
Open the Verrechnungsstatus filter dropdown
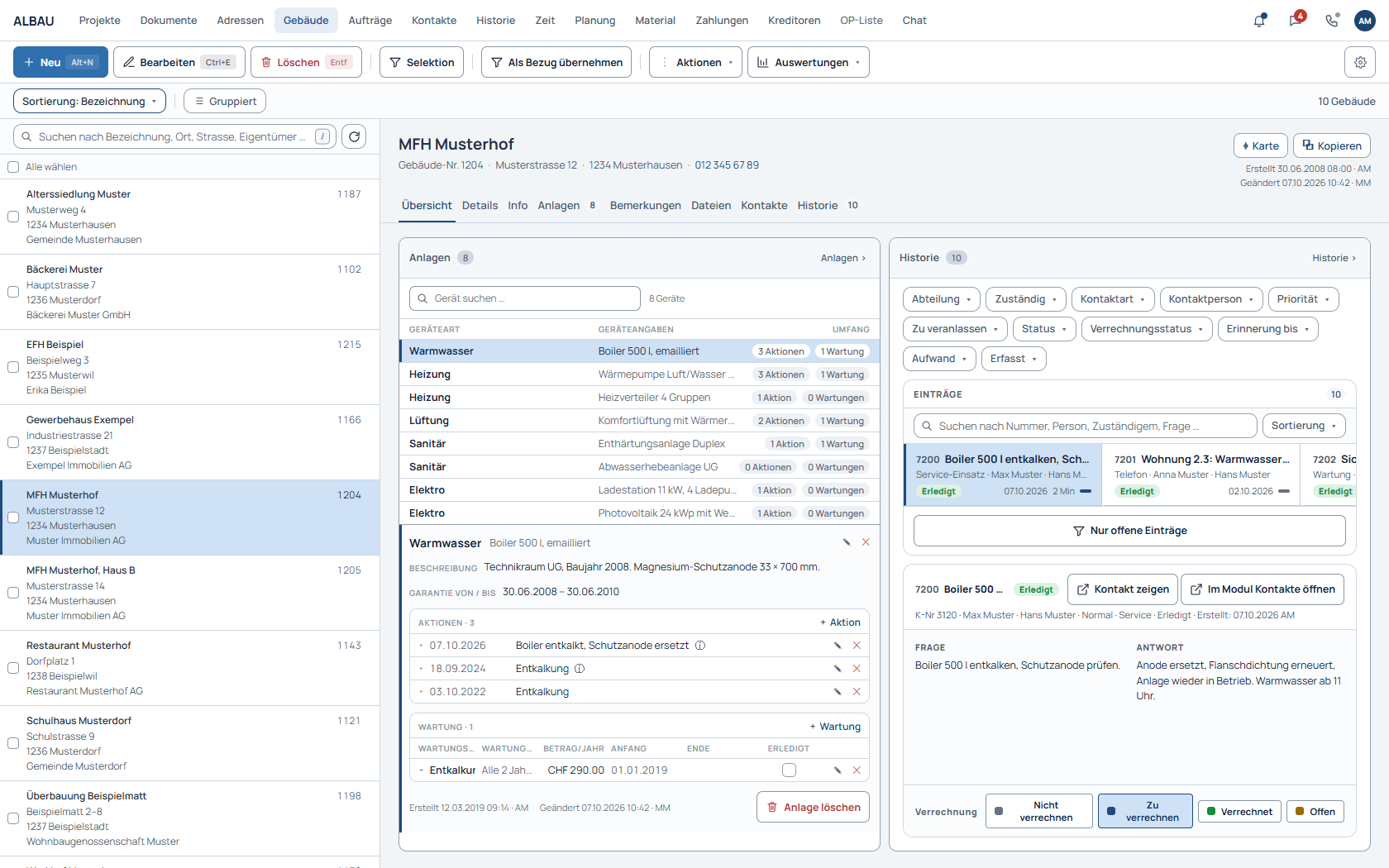1147,329
